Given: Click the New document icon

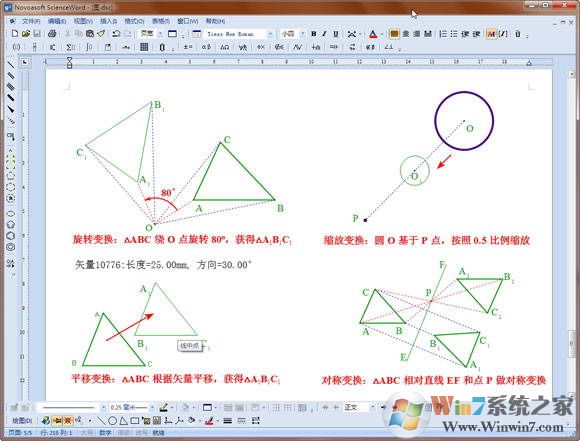Looking at the screenshot, I should (x=14, y=34).
